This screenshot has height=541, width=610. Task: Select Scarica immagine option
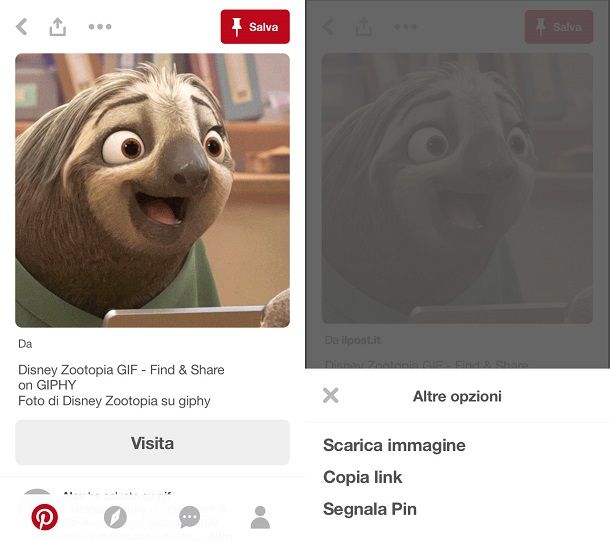(394, 445)
